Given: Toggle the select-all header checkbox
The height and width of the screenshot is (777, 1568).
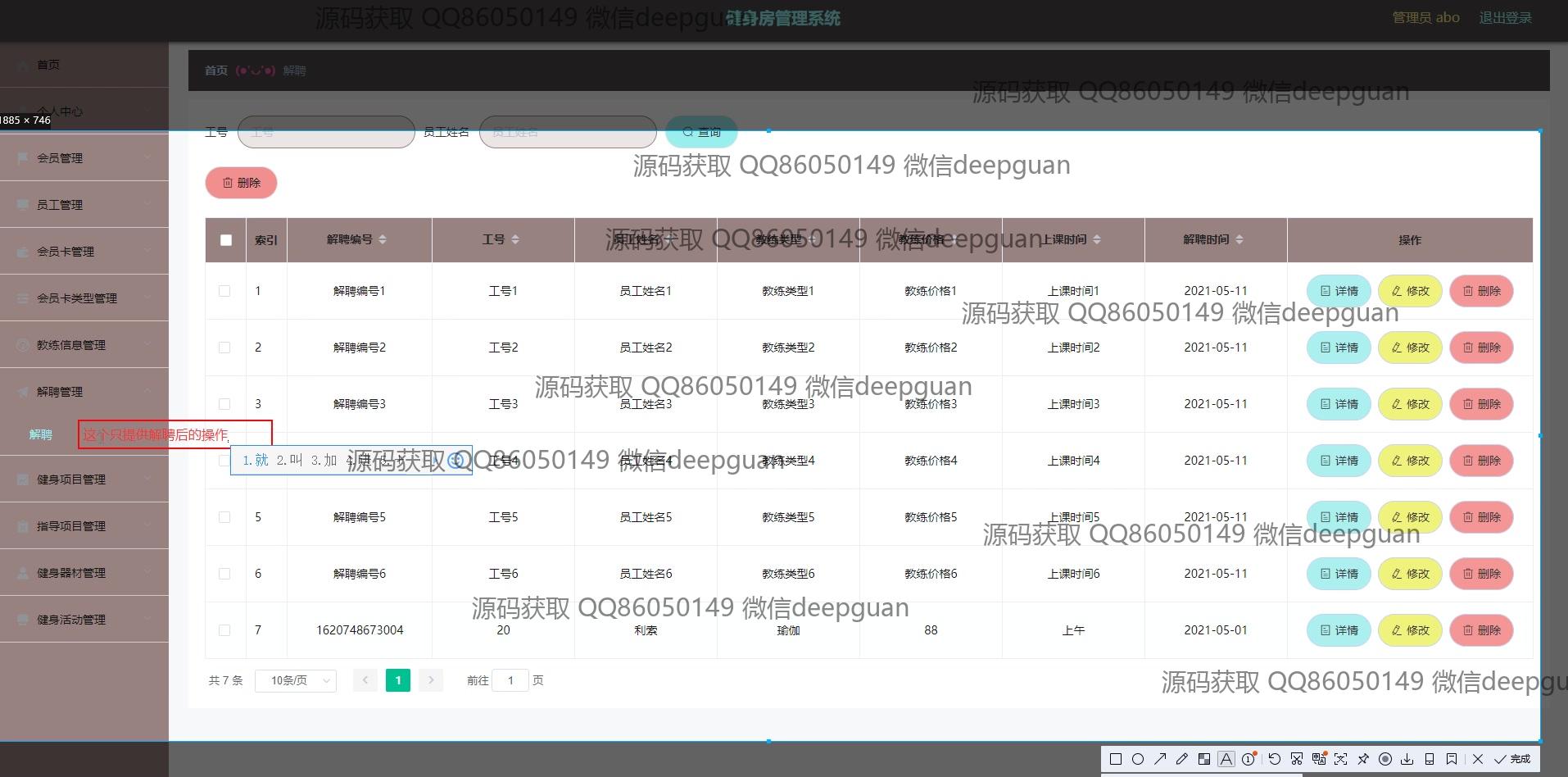Looking at the screenshot, I should (x=226, y=240).
